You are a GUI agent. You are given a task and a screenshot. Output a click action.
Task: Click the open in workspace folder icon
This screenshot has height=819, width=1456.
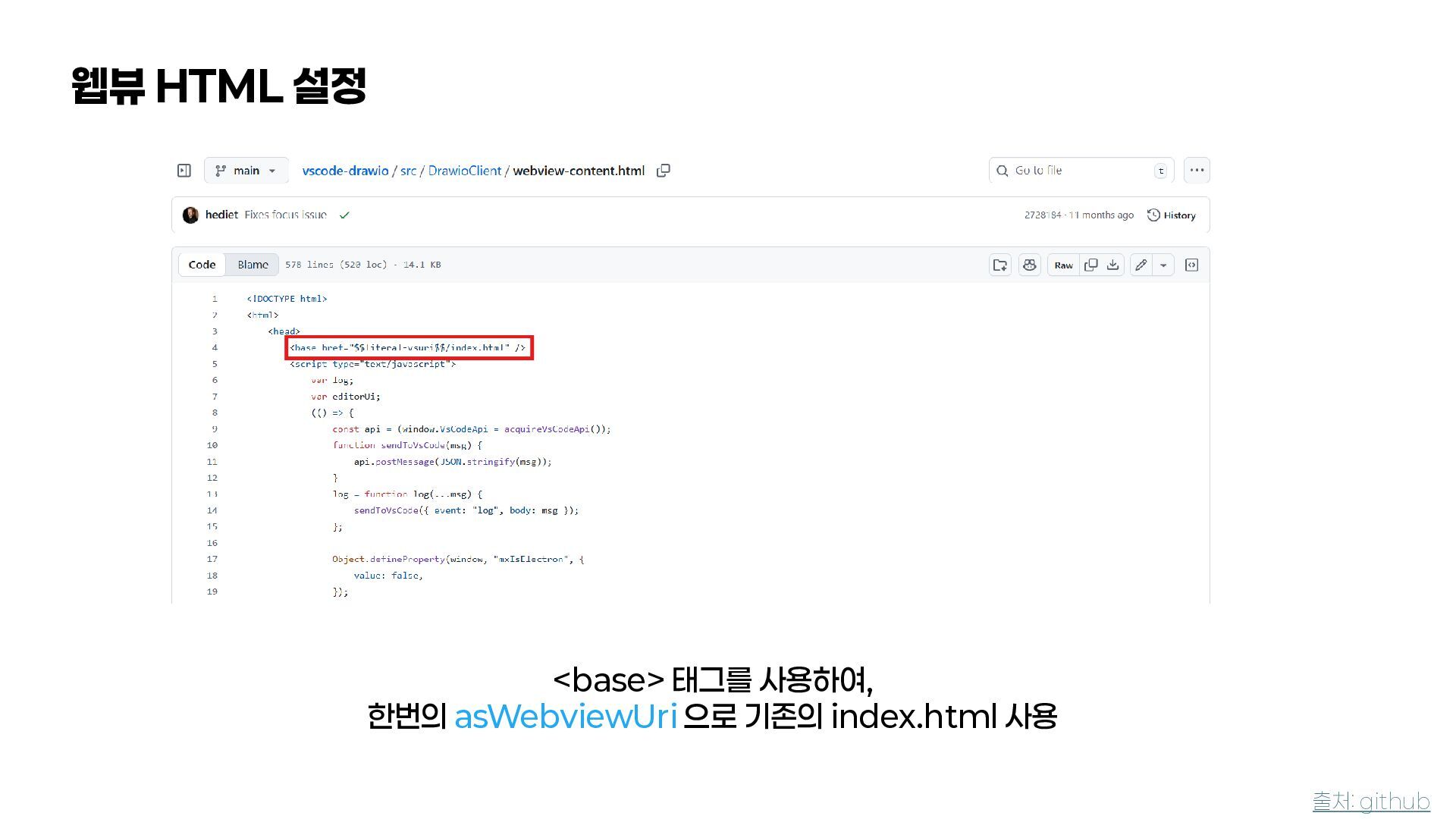[1000, 265]
